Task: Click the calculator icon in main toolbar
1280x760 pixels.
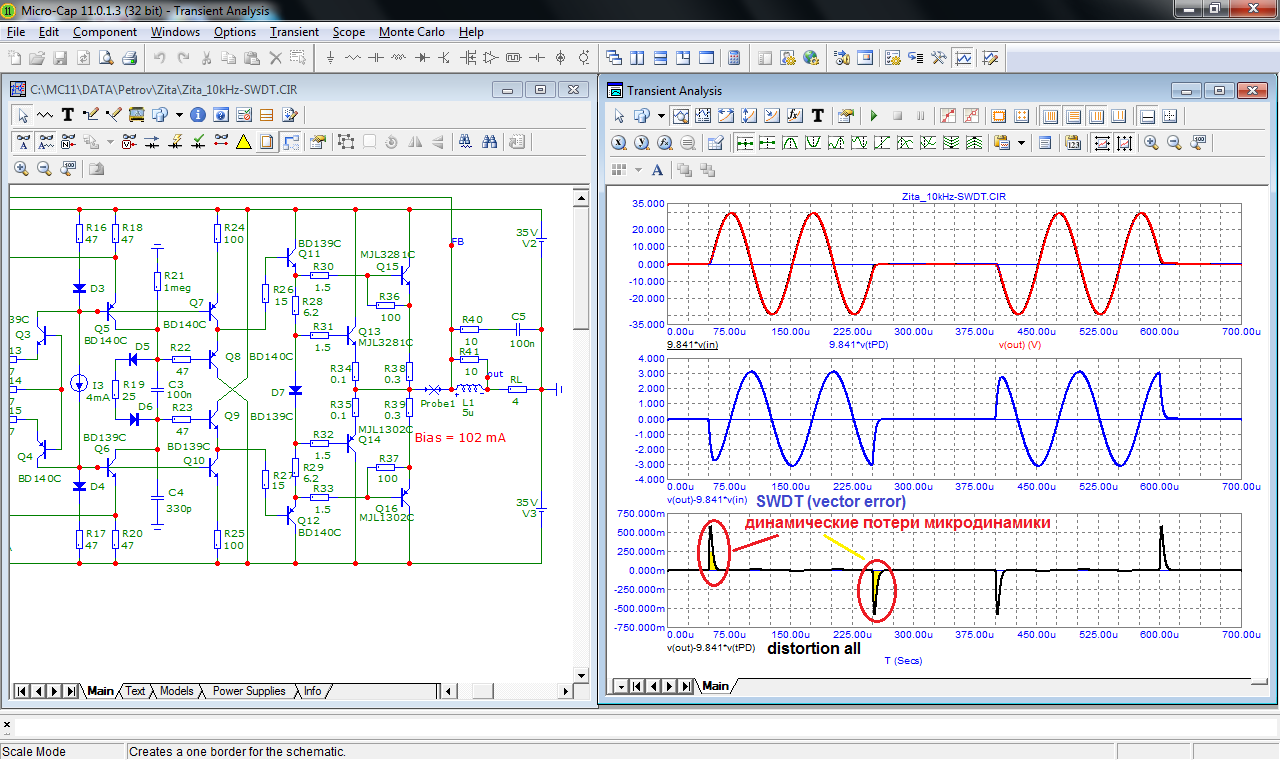Action: [733, 58]
